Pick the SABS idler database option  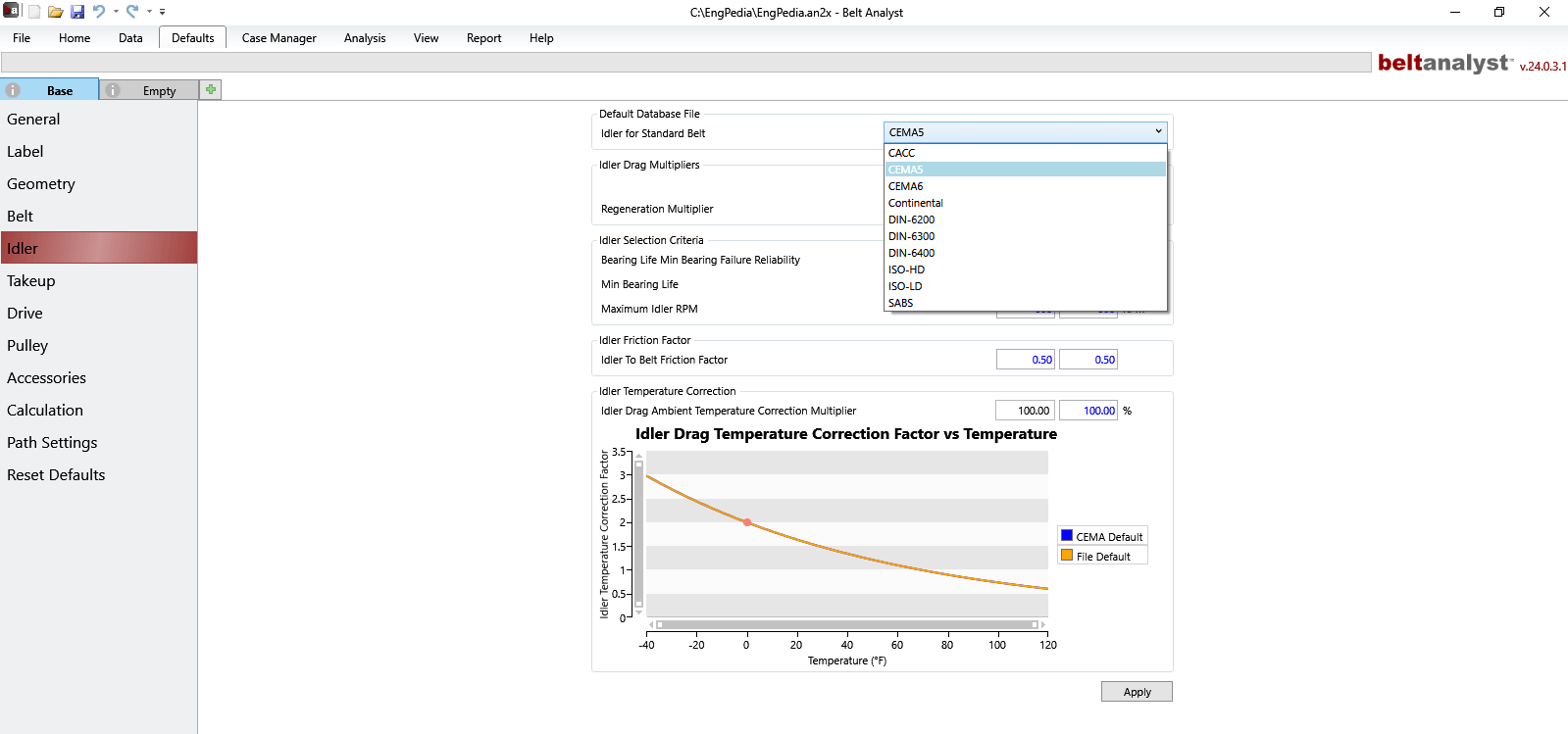900,303
